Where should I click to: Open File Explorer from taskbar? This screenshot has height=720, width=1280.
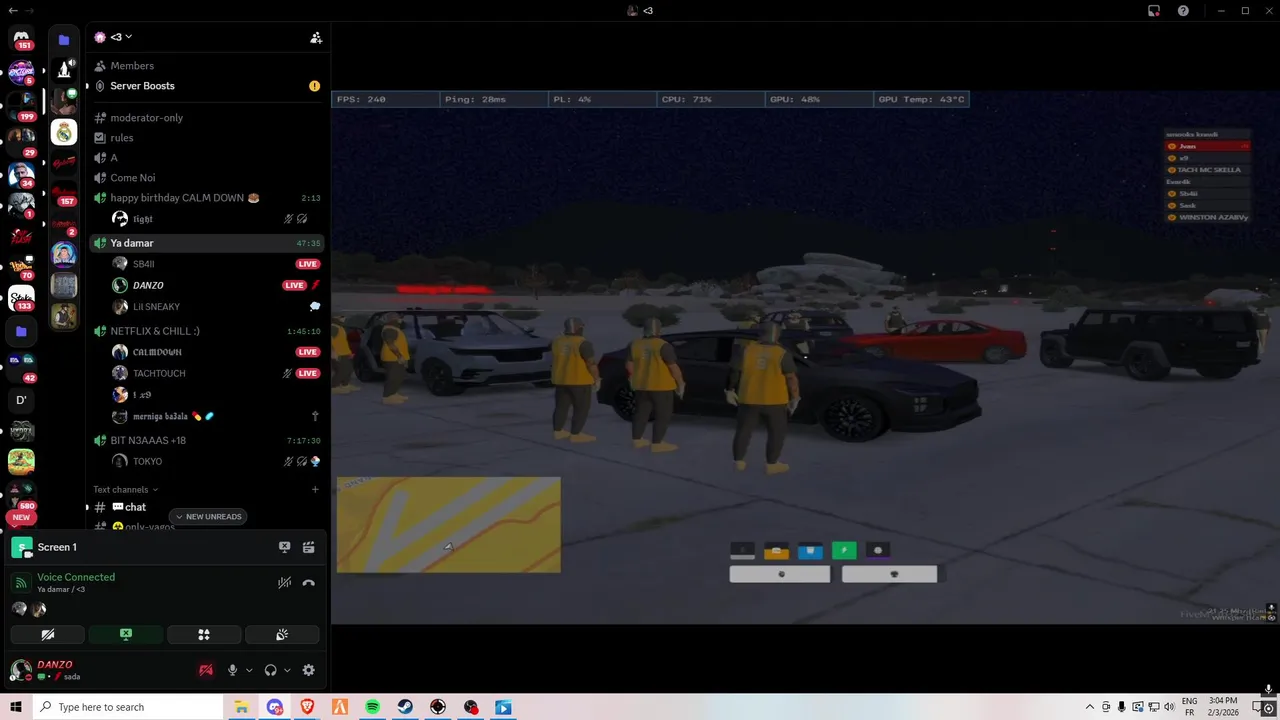point(241,707)
